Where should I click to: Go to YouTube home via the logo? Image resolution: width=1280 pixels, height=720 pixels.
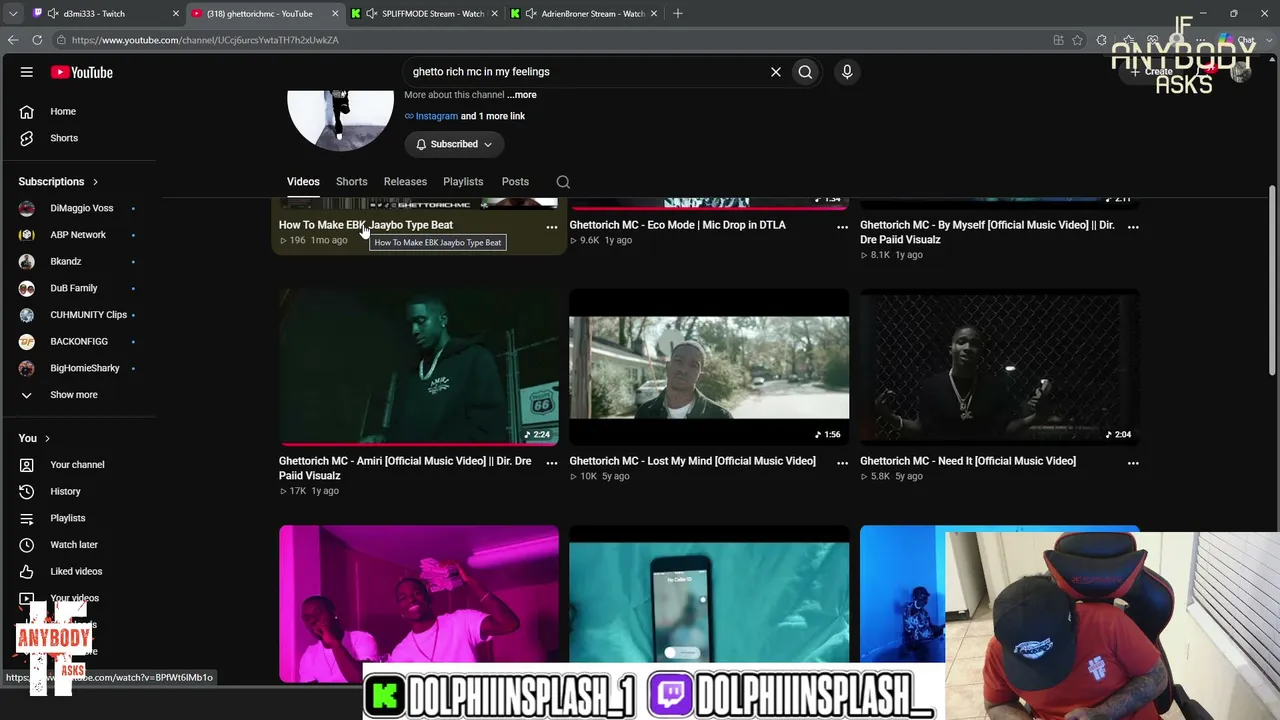(82, 72)
